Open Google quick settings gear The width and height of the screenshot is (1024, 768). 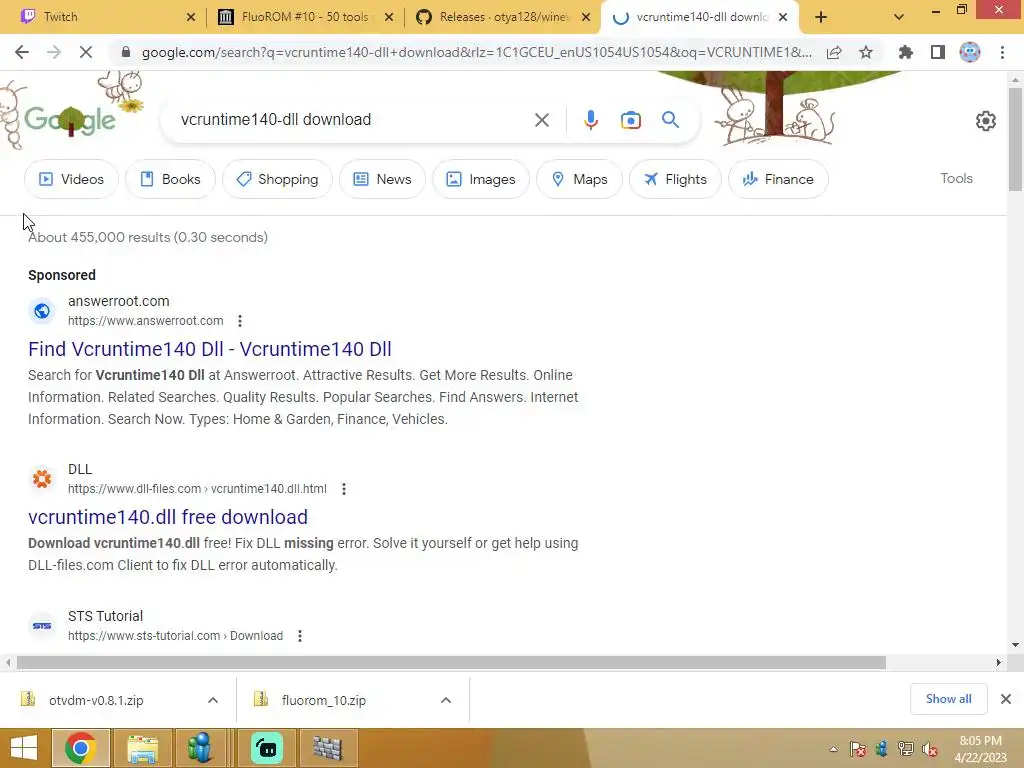pos(985,121)
